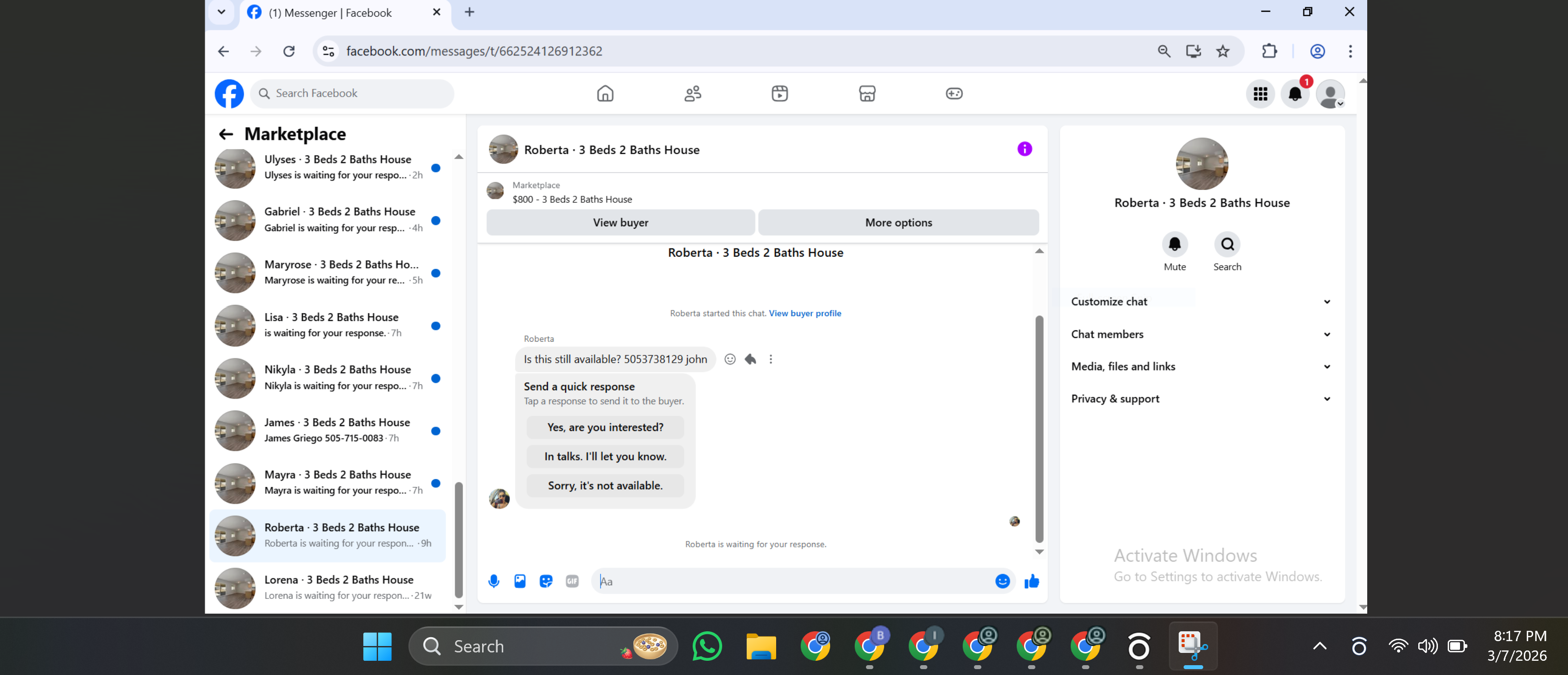Viewport: 1568px width, 675px height.
Task: Reply to Roberta's message arrow icon
Action: (x=751, y=359)
